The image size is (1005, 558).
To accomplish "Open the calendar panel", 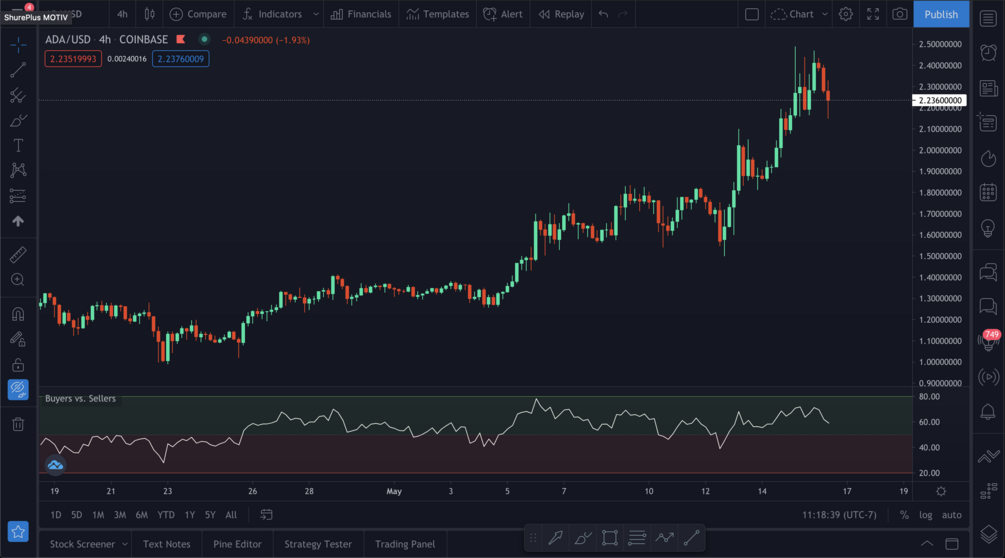I will click(988, 192).
